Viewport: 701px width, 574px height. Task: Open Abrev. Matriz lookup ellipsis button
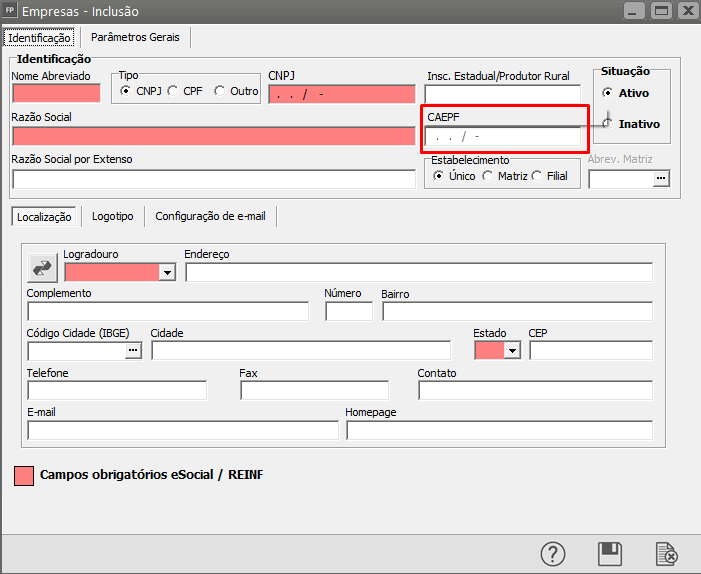pyautogui.click(x=659, y=179)
